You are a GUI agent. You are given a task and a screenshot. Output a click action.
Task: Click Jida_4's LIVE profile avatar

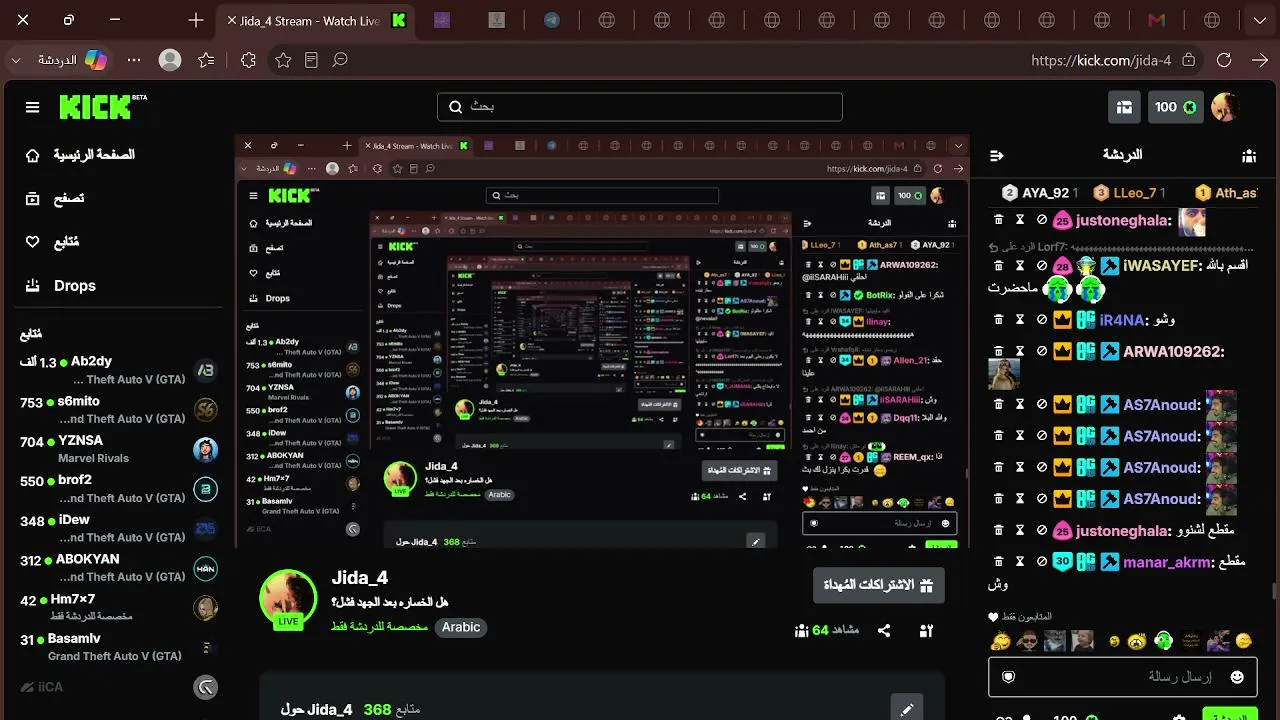(288, 599)
